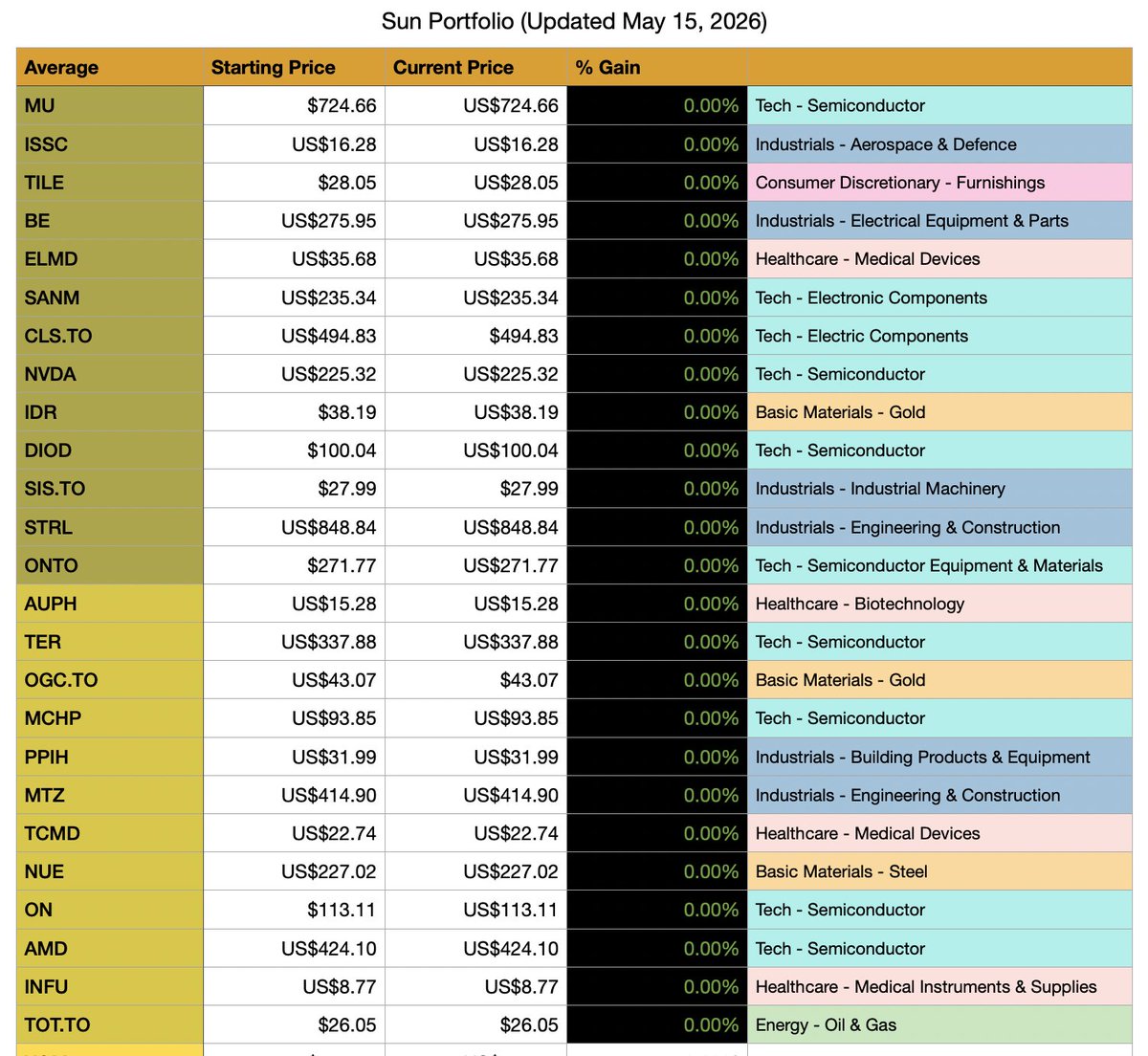Click the TER ticker cell
The image size is (1148, 1056).
coord(110,642)
